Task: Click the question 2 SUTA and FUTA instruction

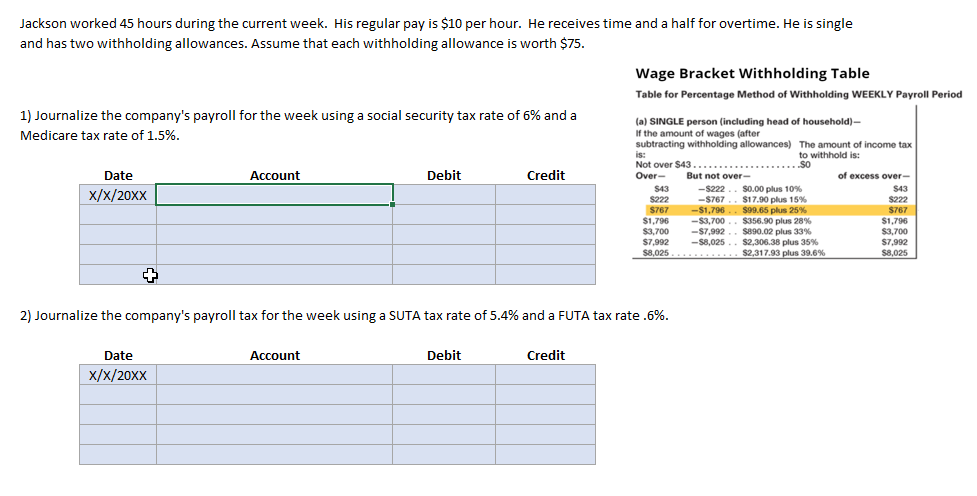Action: pyautogui.click(x=344, y=315)
